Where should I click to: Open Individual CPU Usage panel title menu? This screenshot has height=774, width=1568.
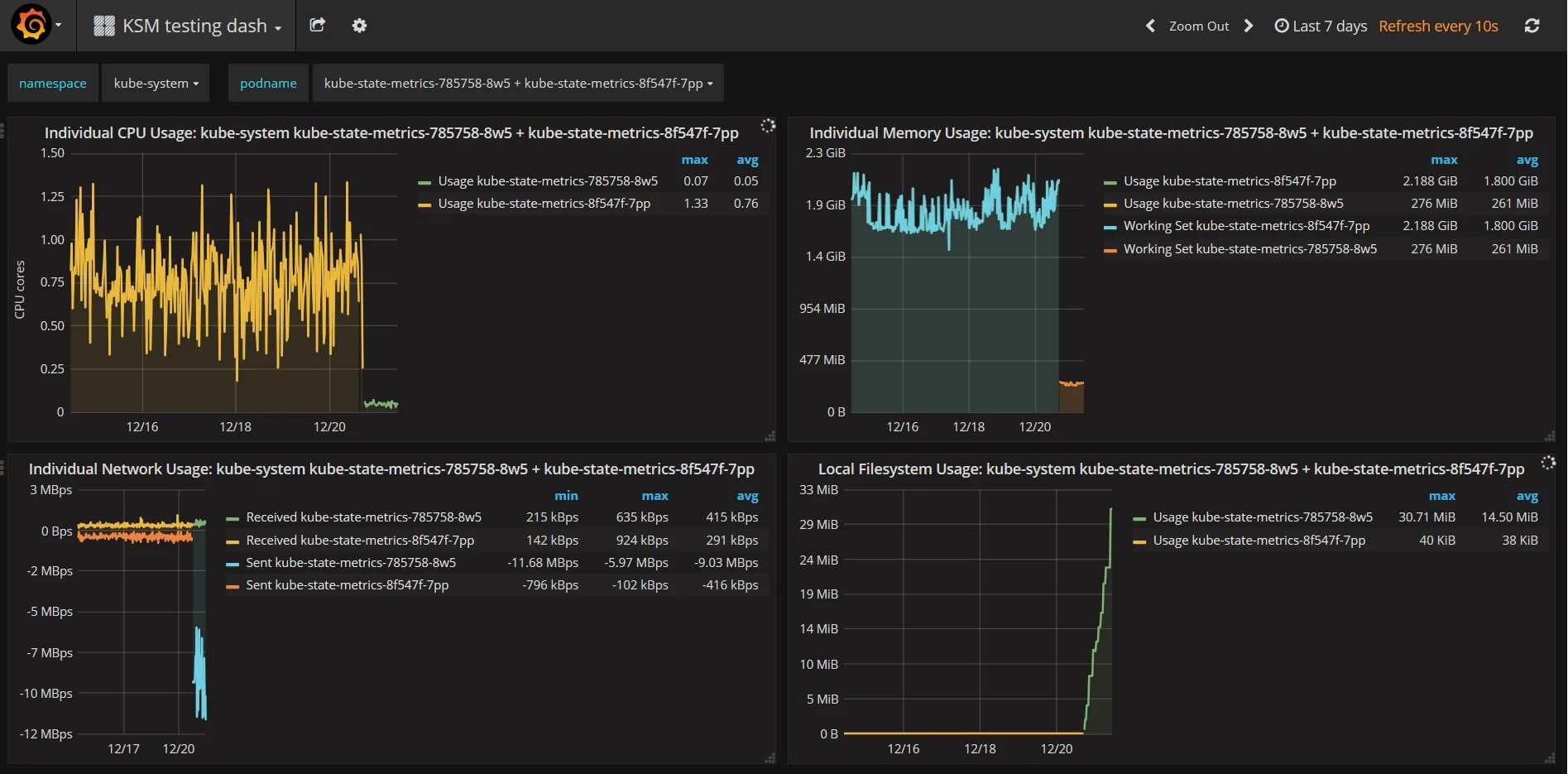(x=391, y=132)
